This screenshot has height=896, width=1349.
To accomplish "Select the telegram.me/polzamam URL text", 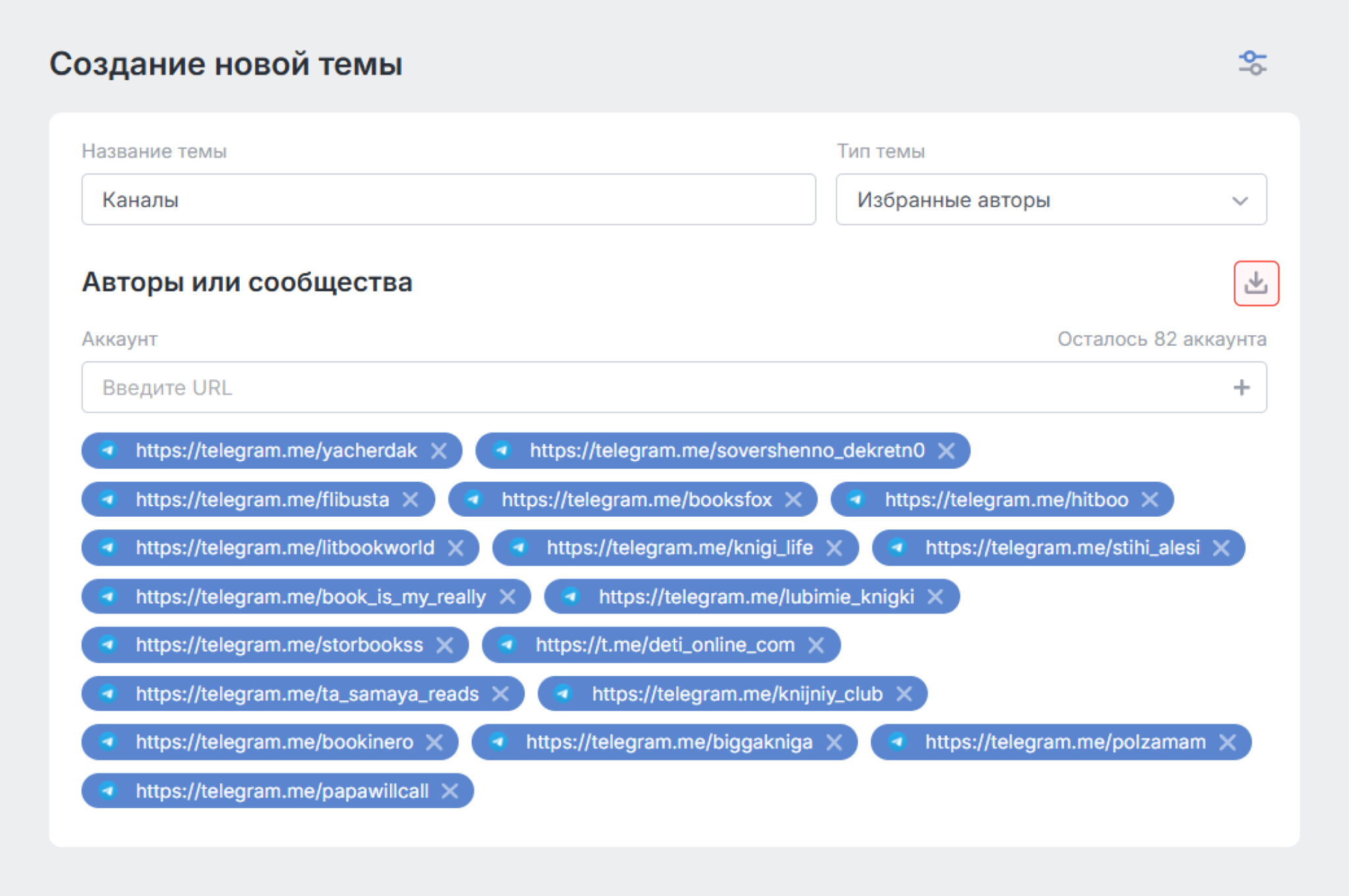I will pos(1066,743).
